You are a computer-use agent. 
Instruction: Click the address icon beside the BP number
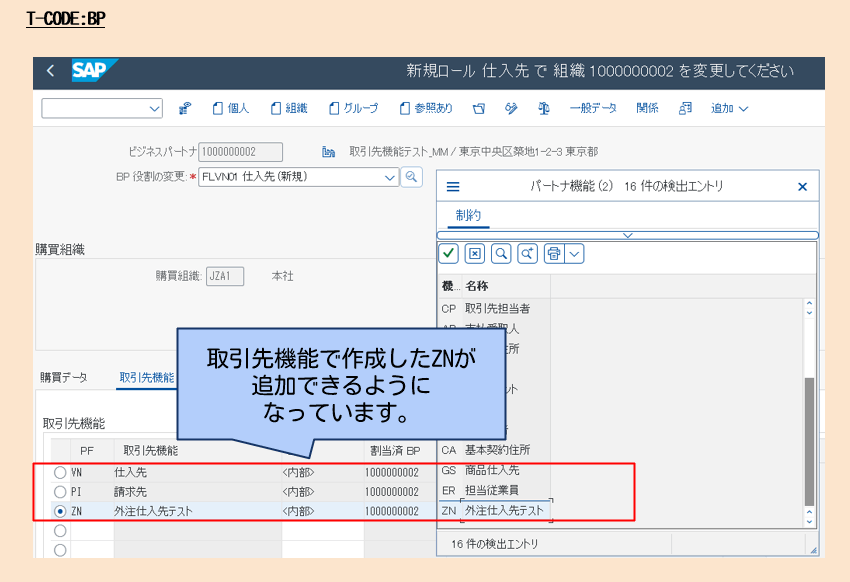point(328,152)
